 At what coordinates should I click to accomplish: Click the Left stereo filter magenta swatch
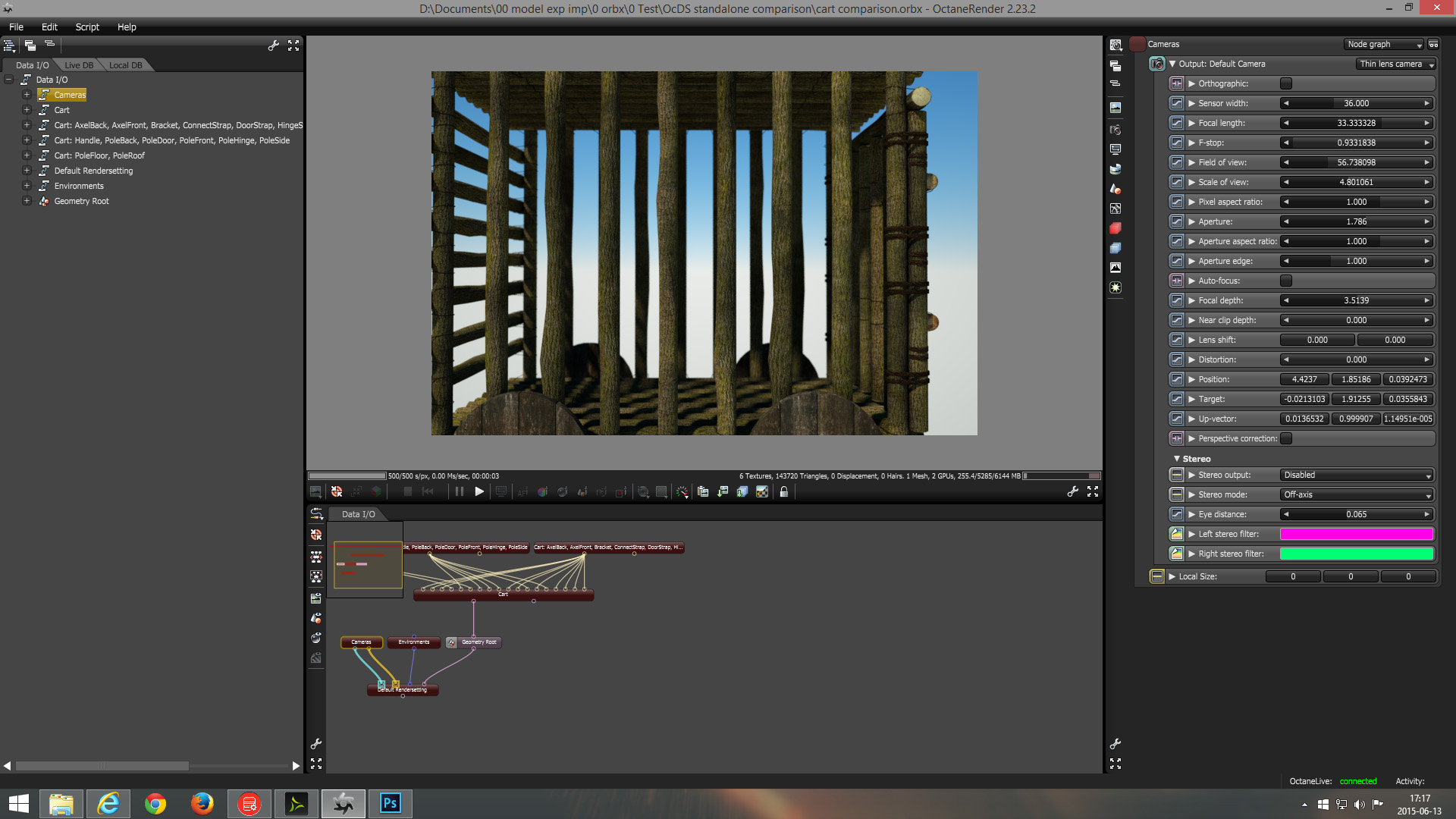pyautogui.click(x=1356, y=535)
